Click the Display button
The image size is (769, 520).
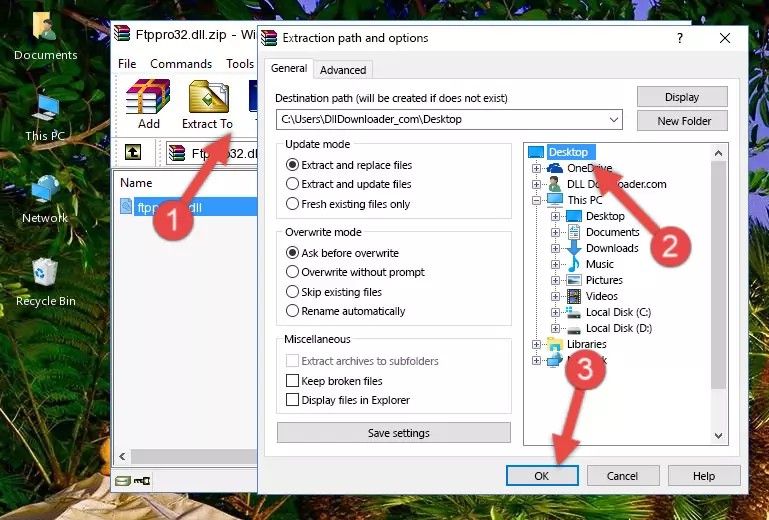click(682, 97)
